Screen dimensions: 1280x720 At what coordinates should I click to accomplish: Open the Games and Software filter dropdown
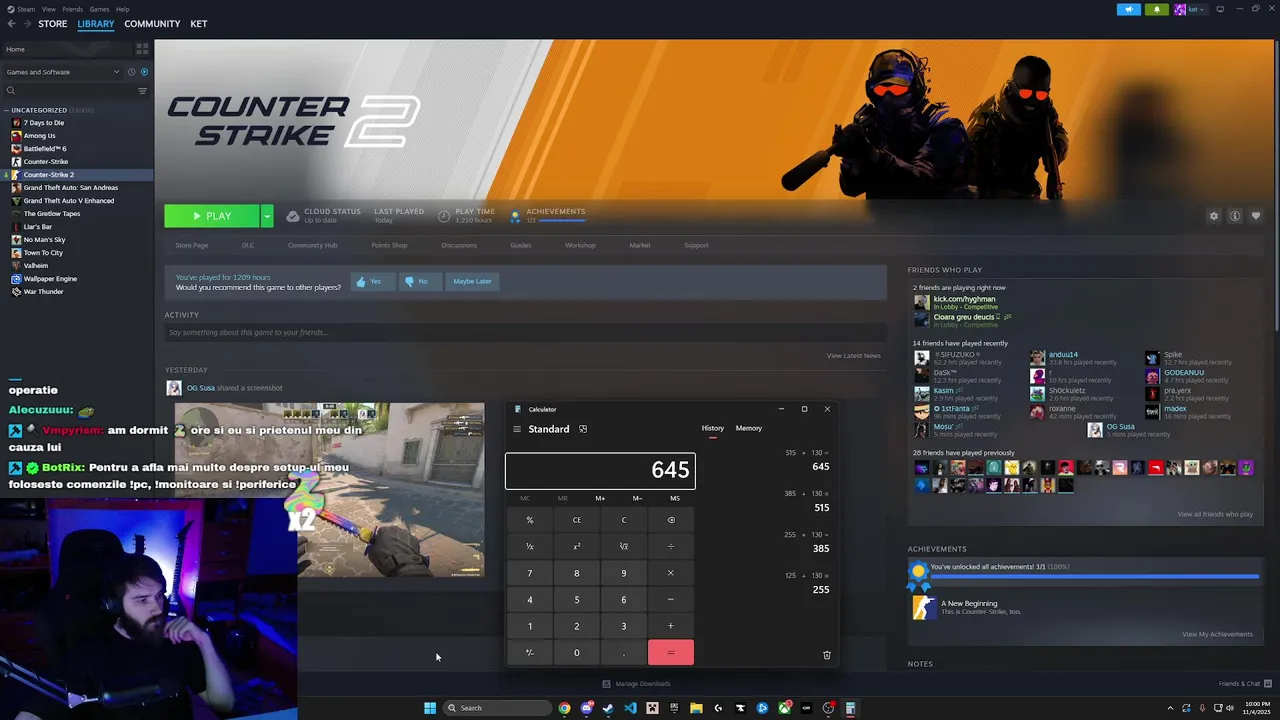pos(63,72)
